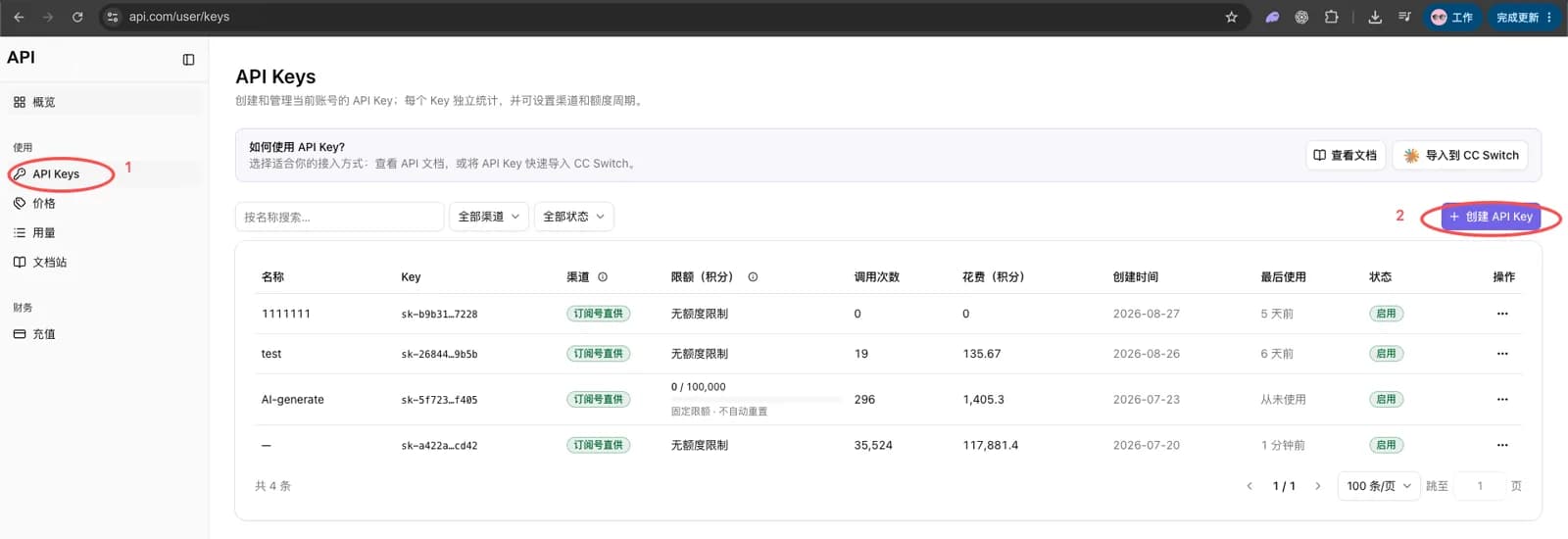
Task: Click the 完成更新 browser button
Action: point(1523,17)
